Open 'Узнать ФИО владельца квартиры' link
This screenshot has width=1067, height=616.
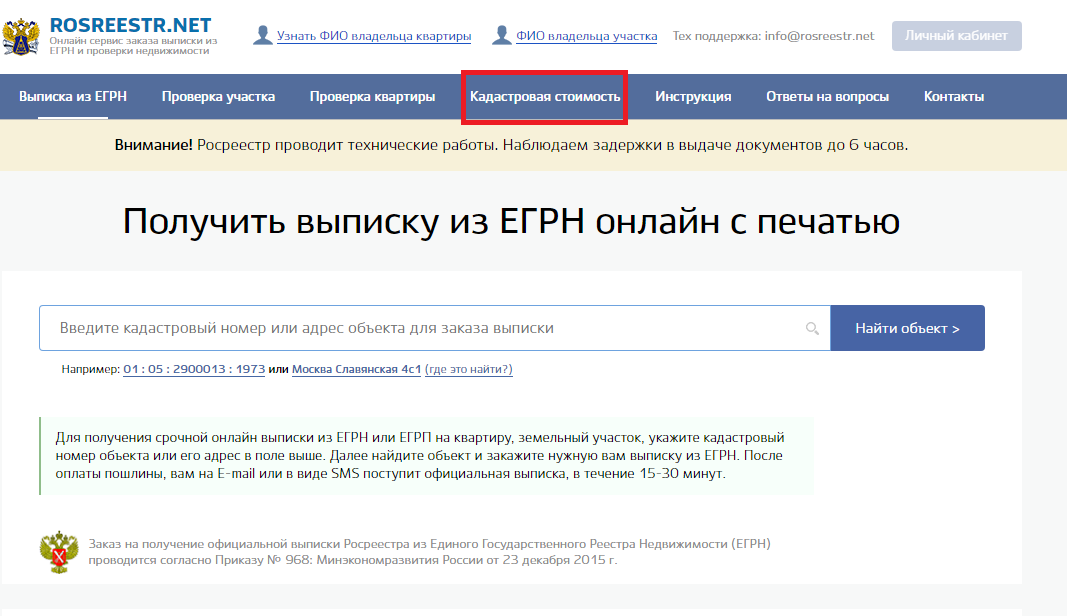click(373, 36)
